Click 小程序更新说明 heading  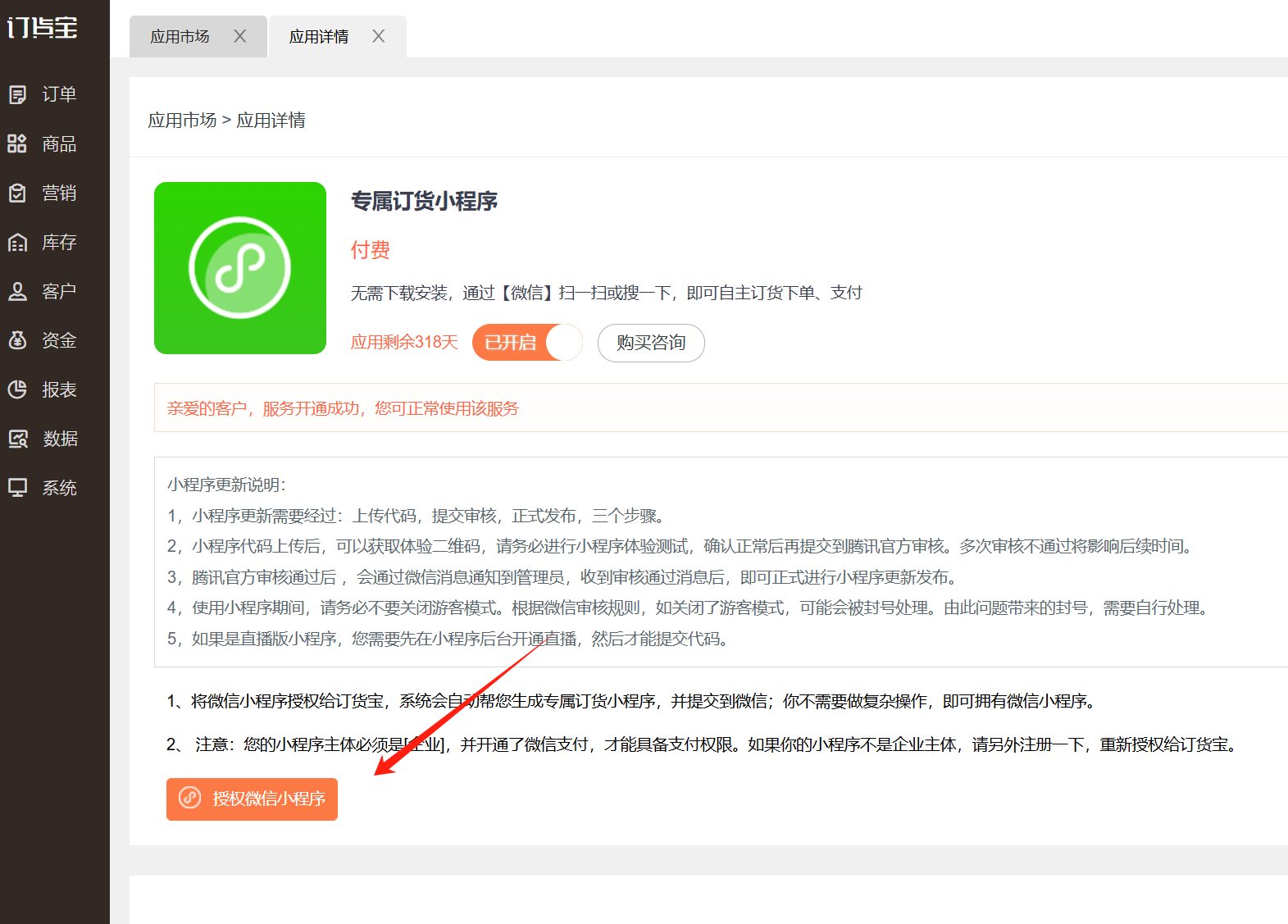click(226, 485)
